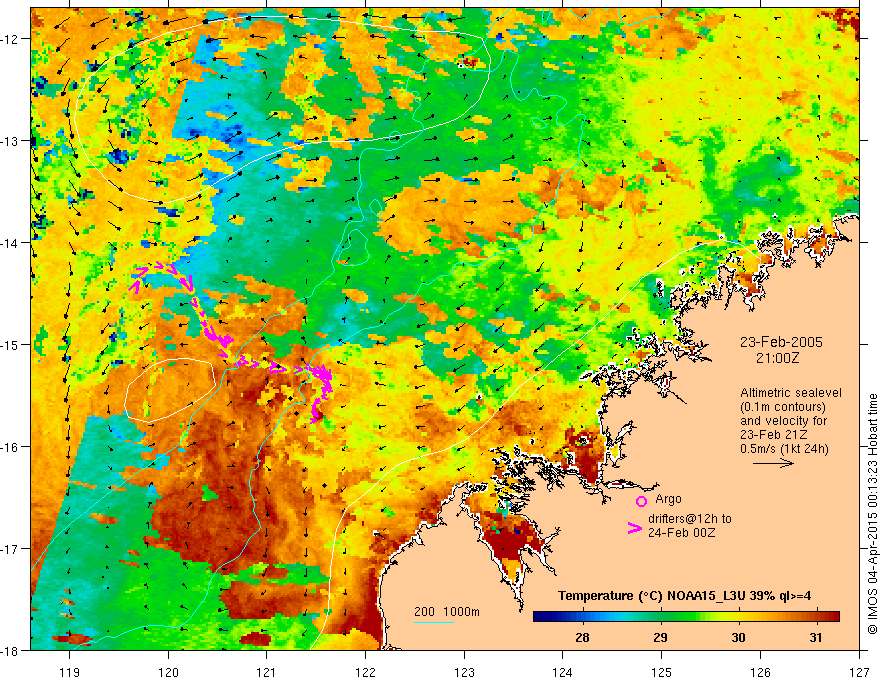Click the '-16' latitude axis label
Screen dimensions: 880x680
tap(10, 447)
